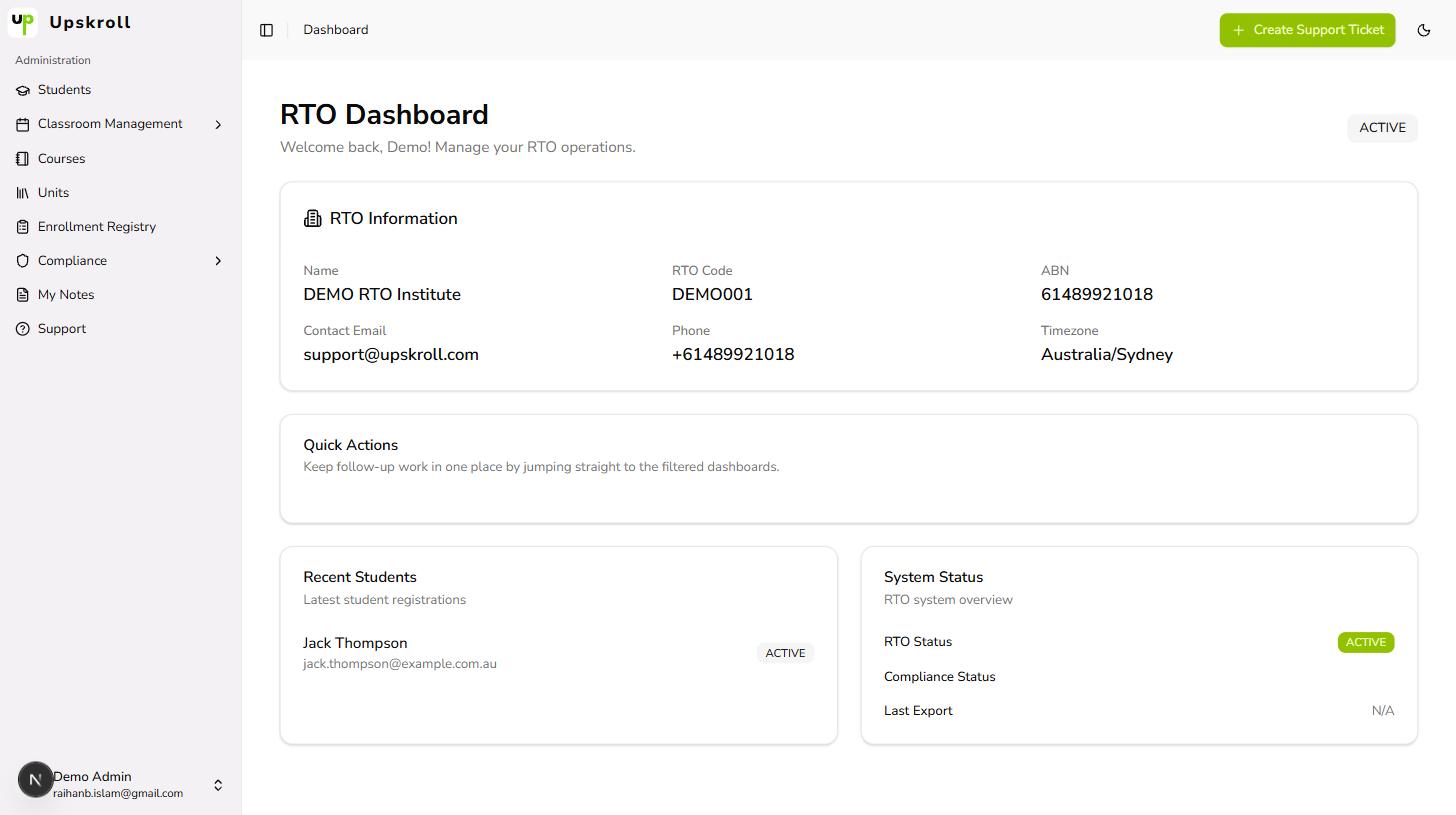Click the green ACTIVE RTO Status badge
Viewport: 1456px width, 815px height.
point(1366,642)
